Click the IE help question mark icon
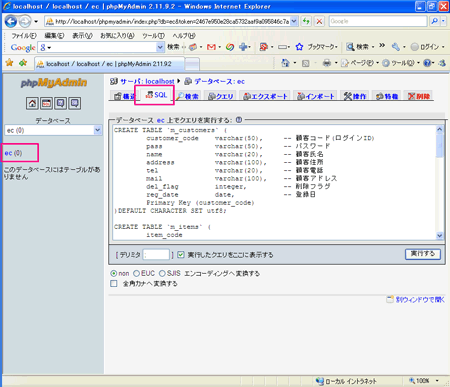Viewport: 450px width, 387px height. 427,63
